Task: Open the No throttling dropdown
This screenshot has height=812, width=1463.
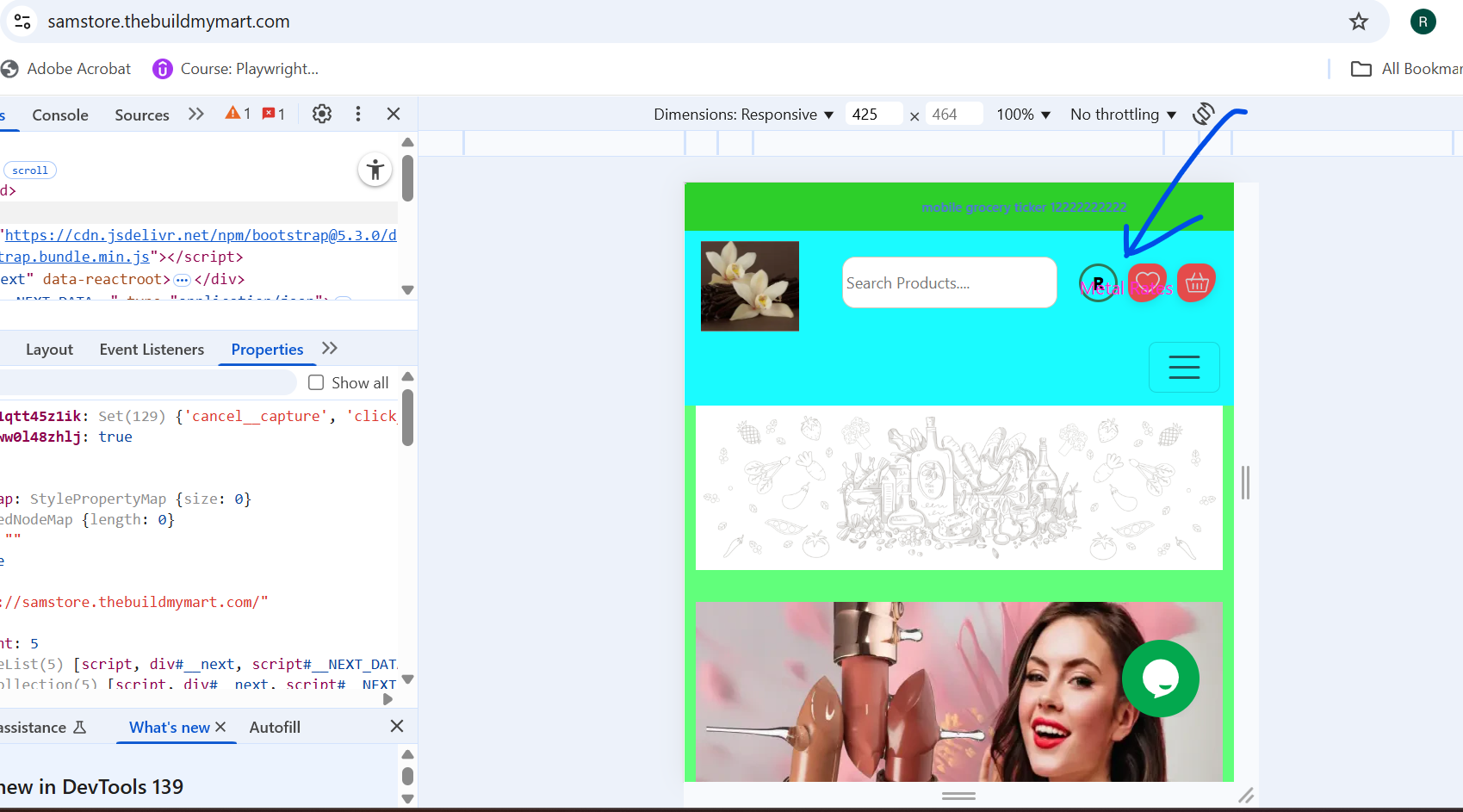Action: coord(1123,115)
